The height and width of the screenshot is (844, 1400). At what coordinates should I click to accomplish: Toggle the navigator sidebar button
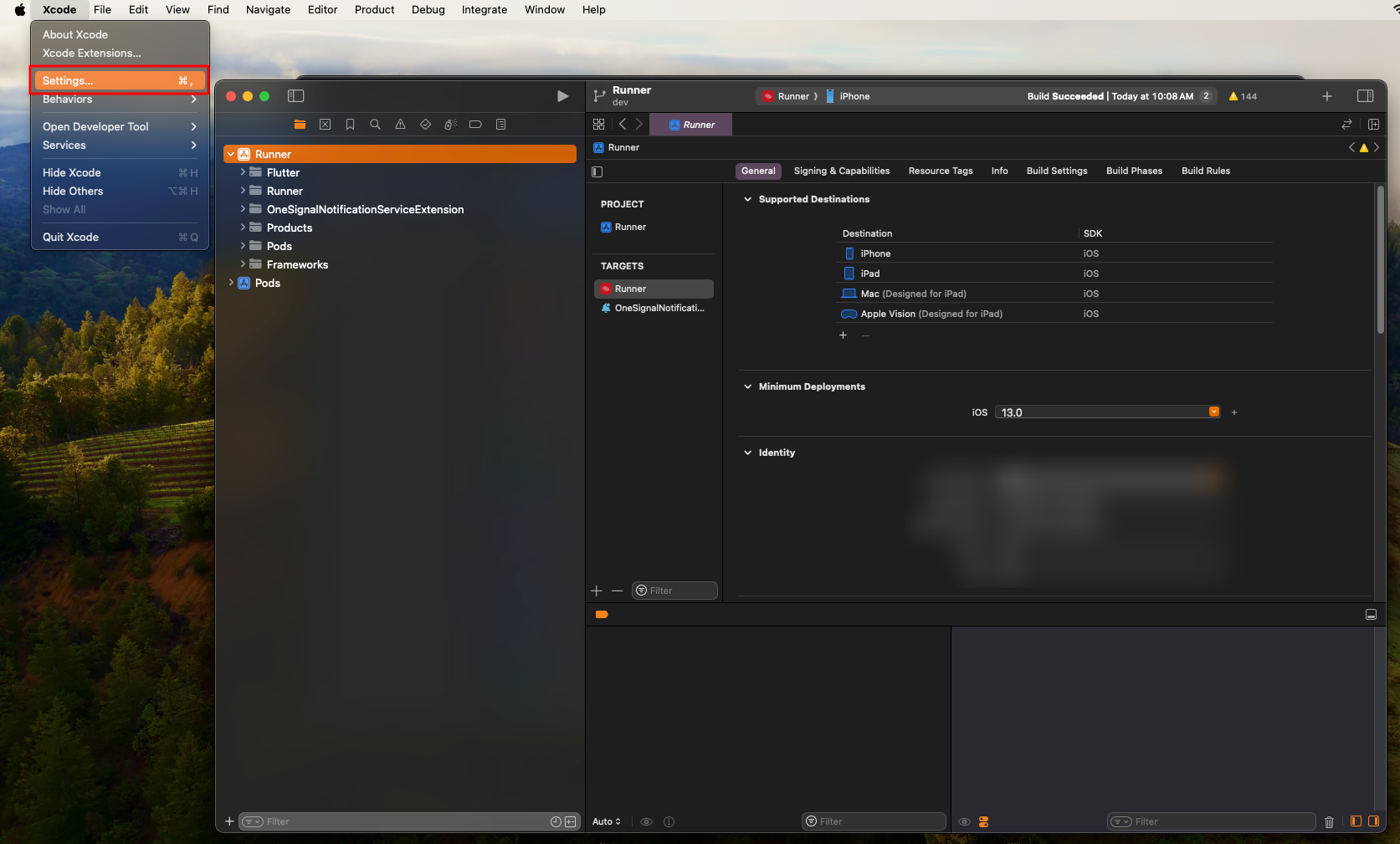[x=295, y=96]
